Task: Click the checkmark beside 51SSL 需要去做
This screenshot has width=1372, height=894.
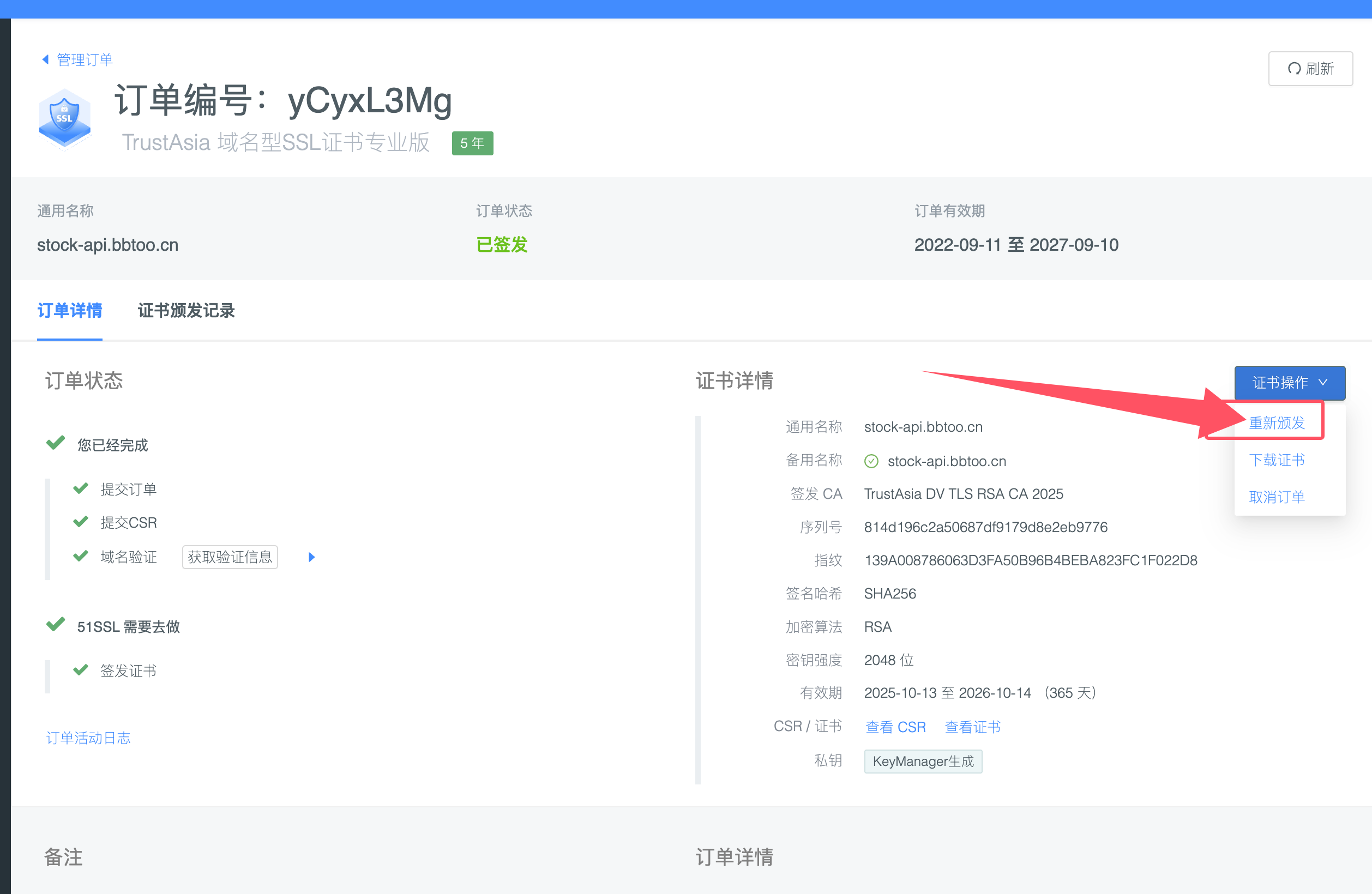Action: click(55, 624)
